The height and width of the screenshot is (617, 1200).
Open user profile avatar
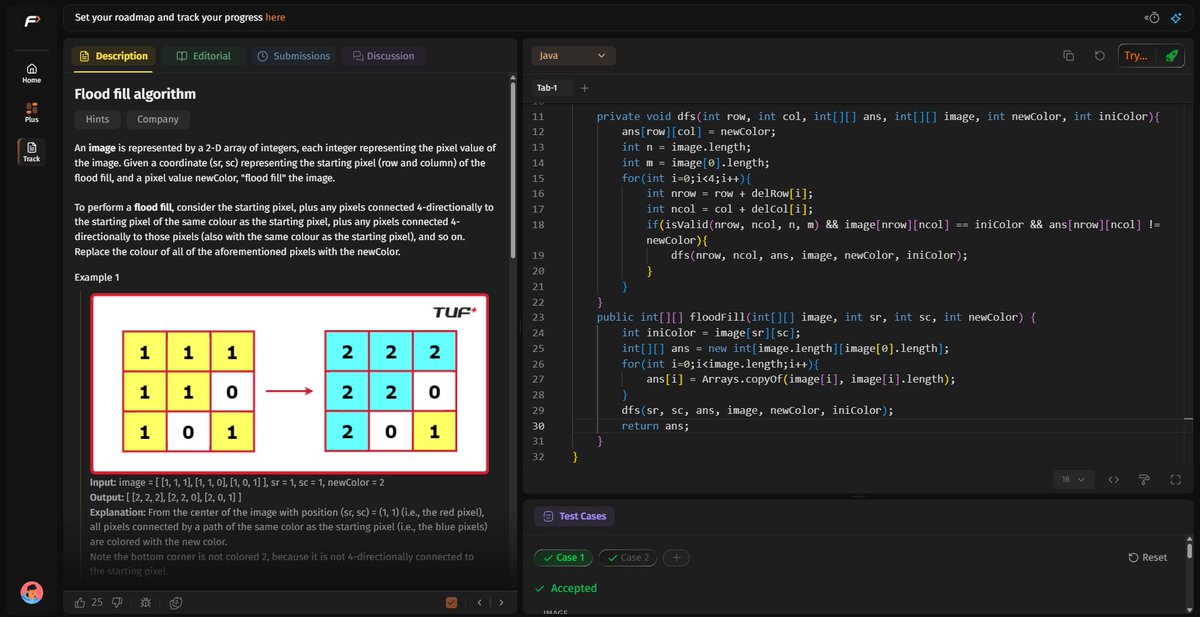[x=32, y=593]
